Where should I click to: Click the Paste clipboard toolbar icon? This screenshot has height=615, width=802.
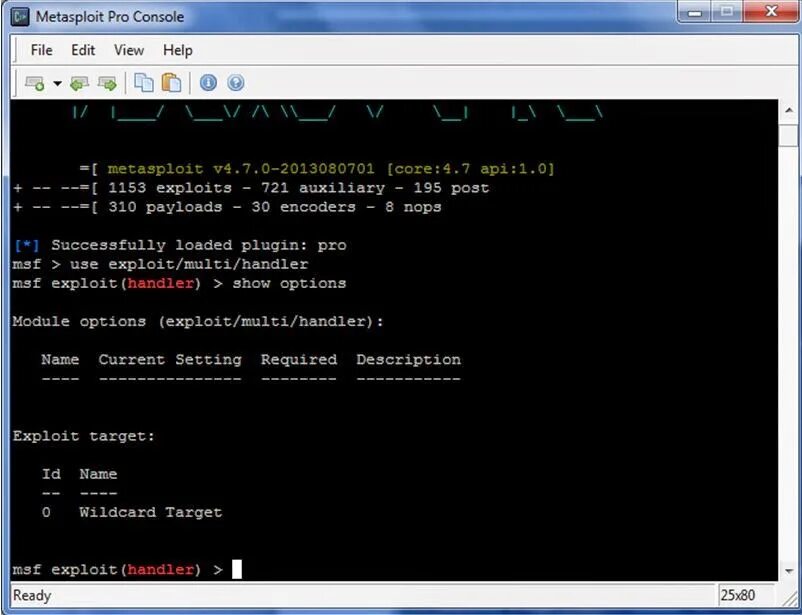[171, 82]
